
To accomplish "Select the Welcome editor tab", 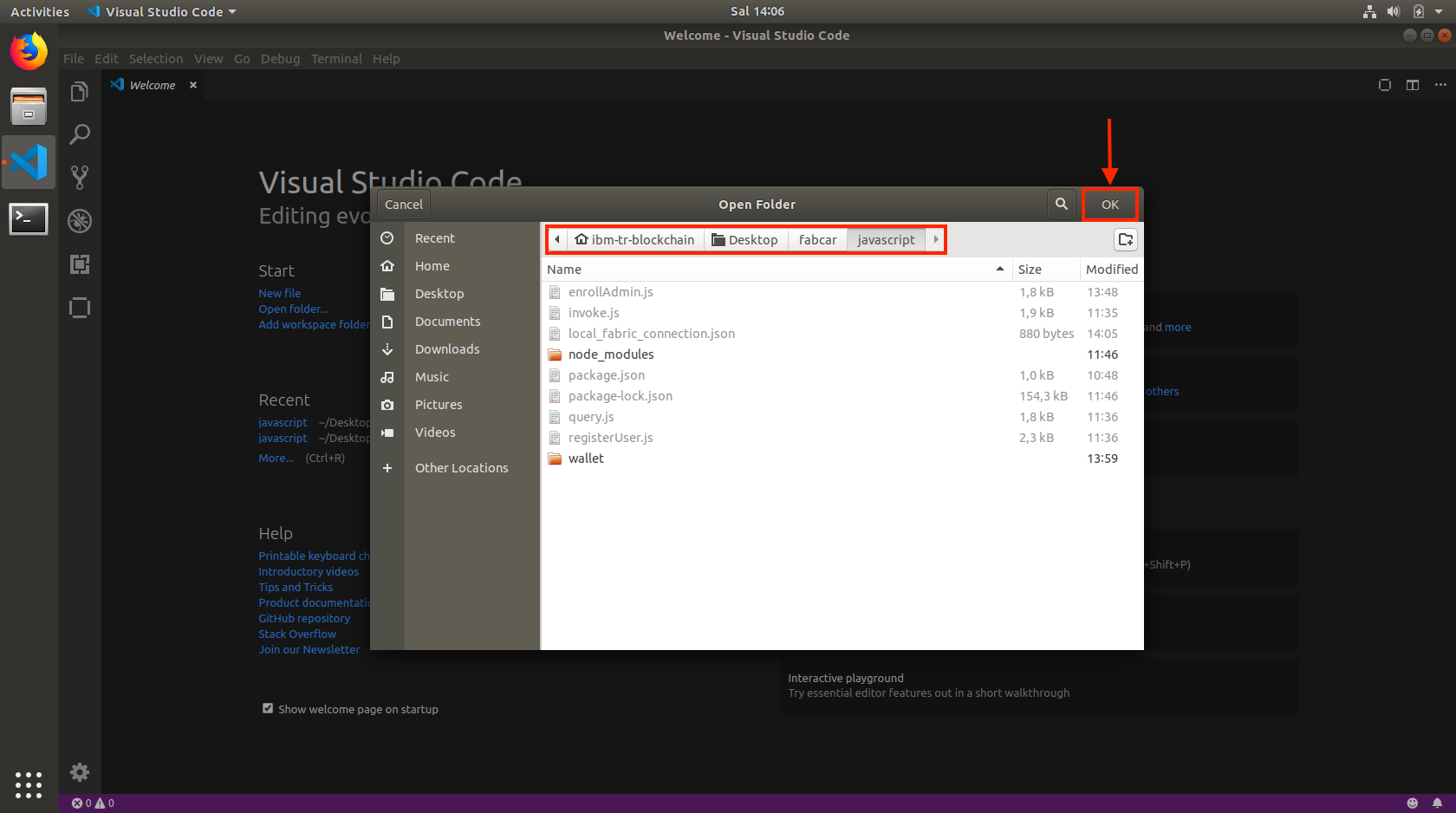I will 153,85.
